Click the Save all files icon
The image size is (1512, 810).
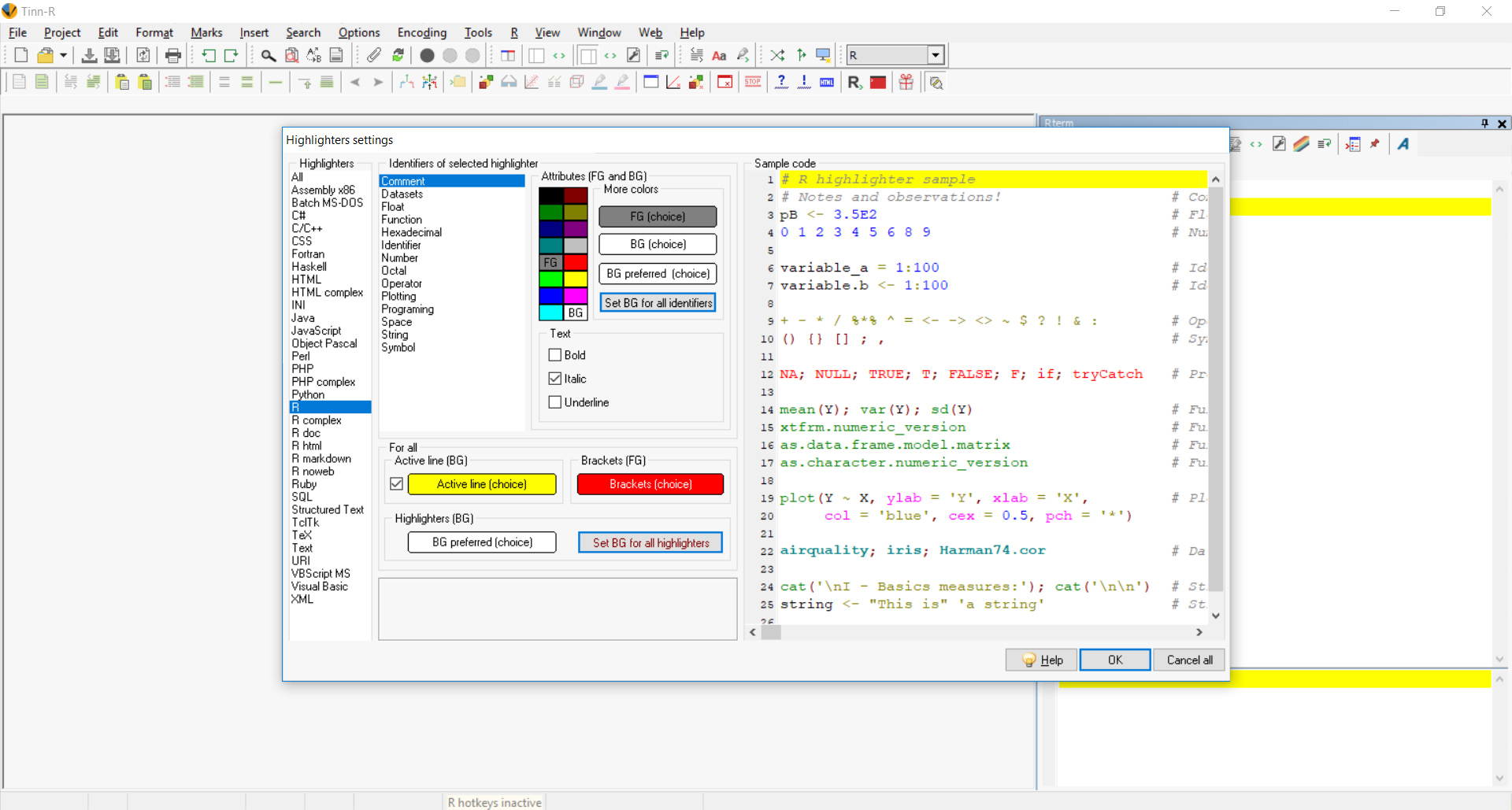coord(112,55)
